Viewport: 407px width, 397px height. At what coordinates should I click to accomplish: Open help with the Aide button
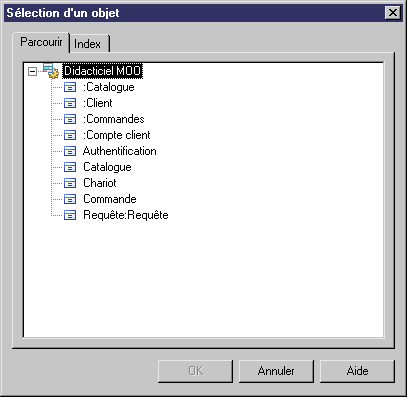coord(357,371)
